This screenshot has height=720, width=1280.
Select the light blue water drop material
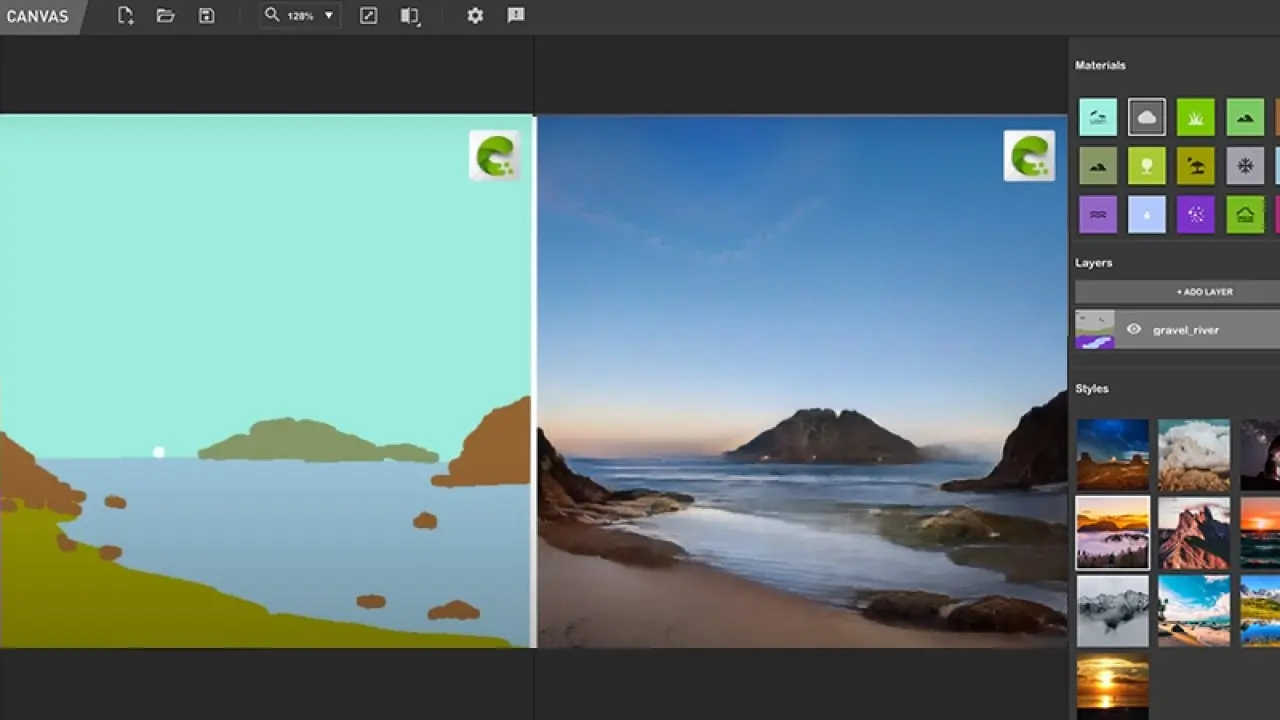coord(1147,215)
